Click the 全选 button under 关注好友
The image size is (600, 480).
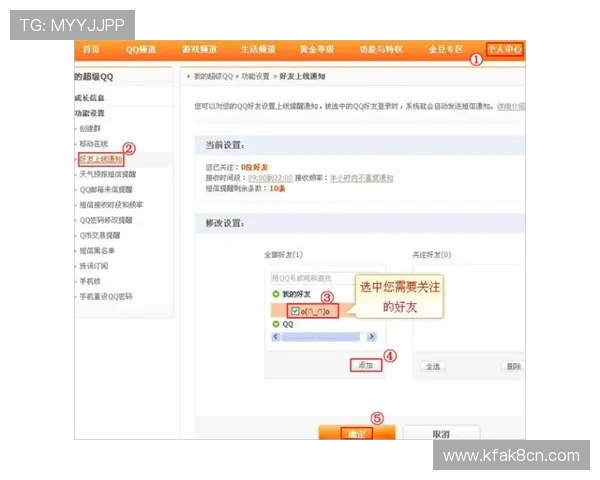pyautogui.click(x=433, y=367)
